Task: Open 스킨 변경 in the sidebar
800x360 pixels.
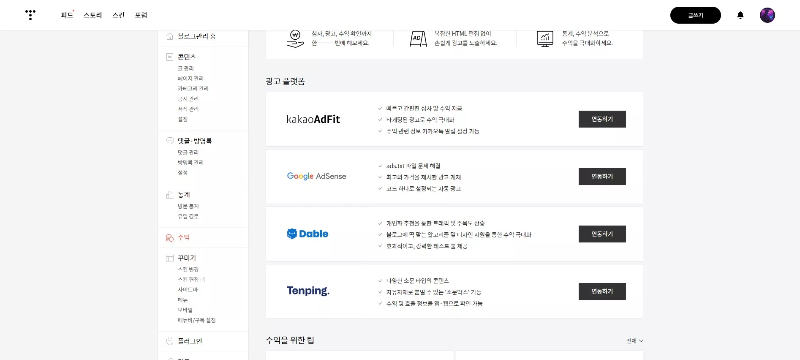Action: point(188,269)
